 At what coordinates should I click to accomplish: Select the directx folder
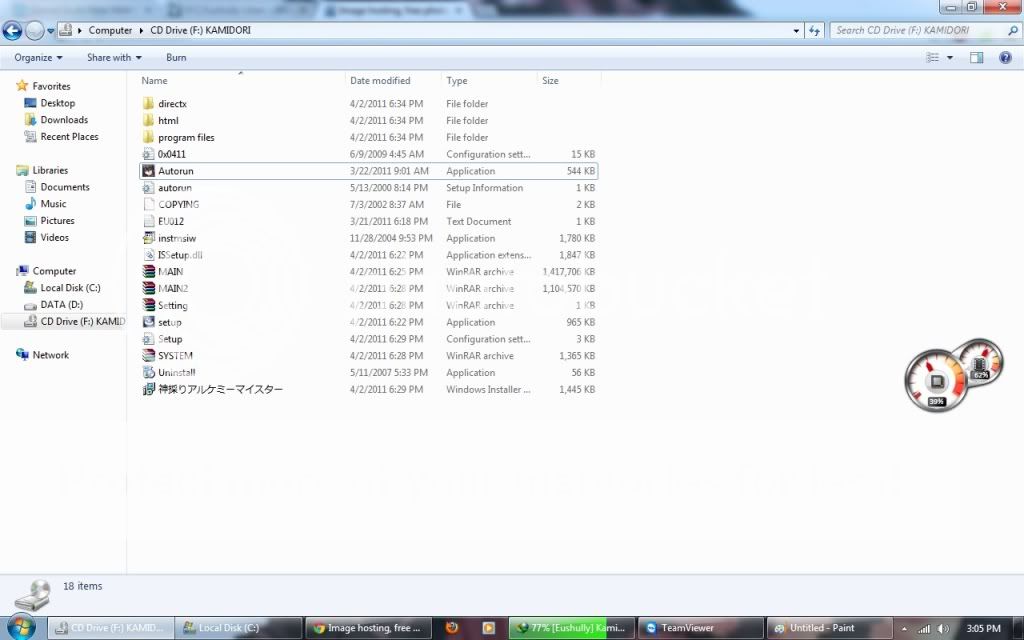click(172, 104)
